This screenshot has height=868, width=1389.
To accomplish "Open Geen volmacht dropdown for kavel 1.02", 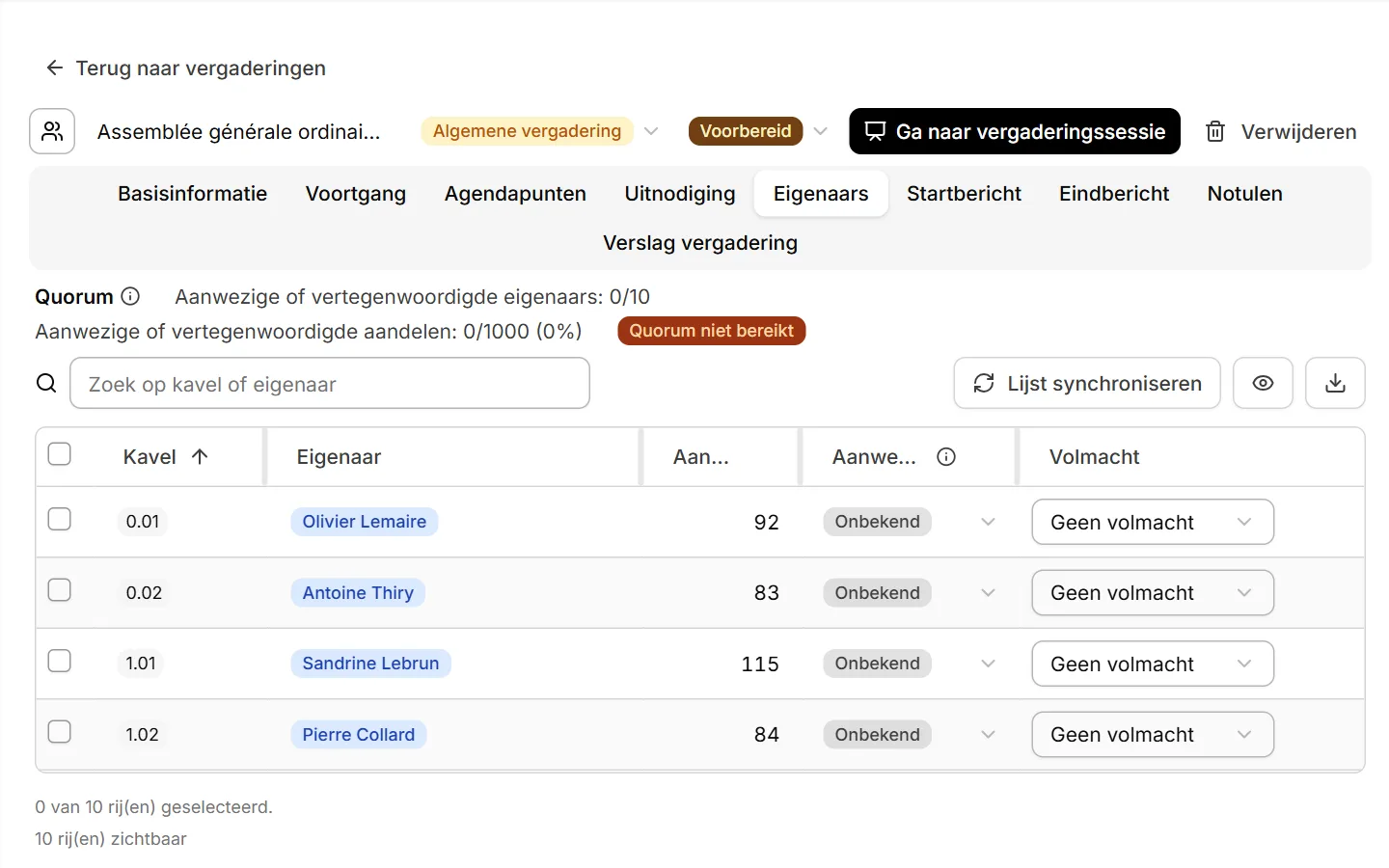I will [1153, 734].
